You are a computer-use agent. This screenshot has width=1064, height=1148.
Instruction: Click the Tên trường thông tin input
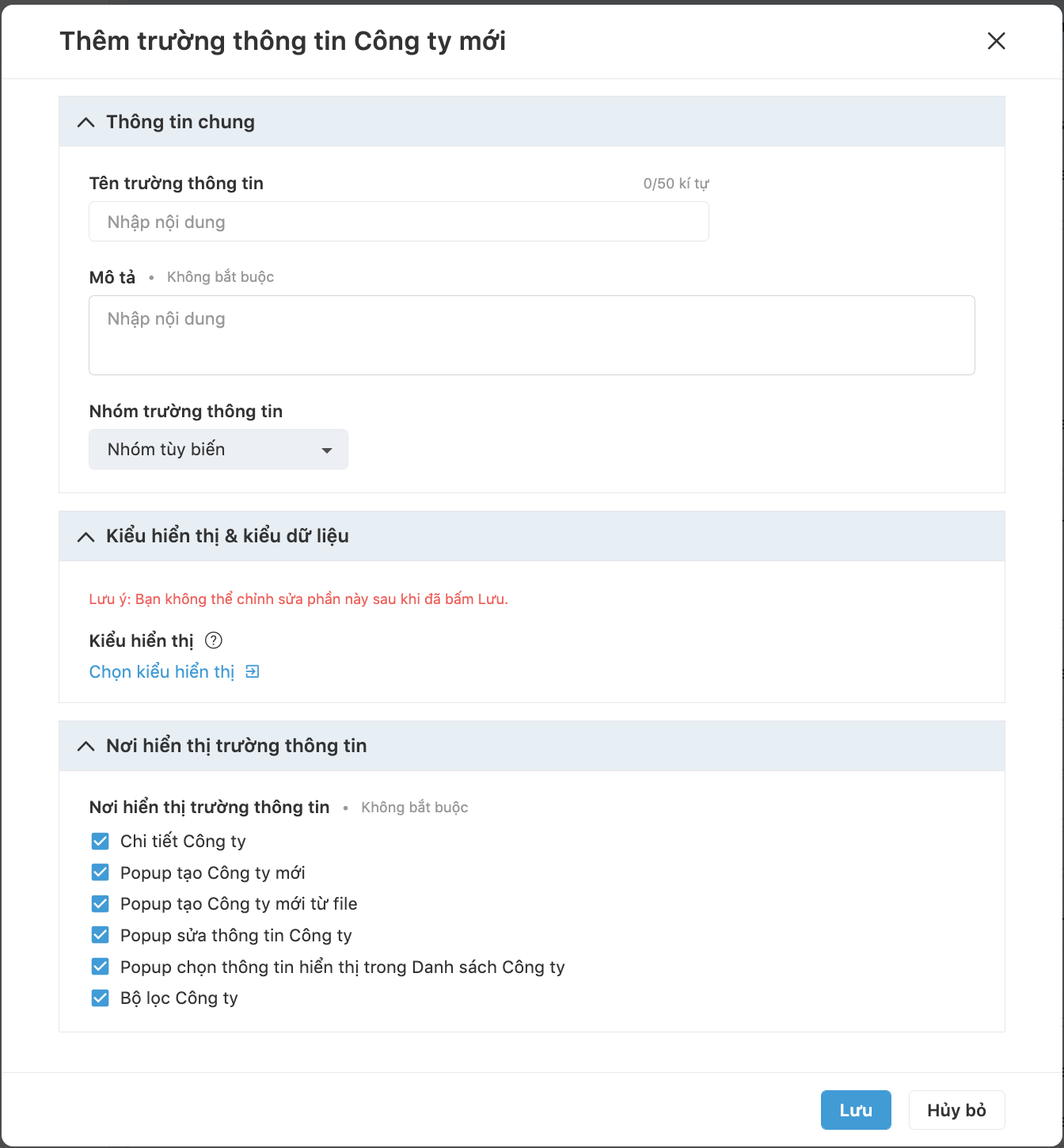[399, 222]
